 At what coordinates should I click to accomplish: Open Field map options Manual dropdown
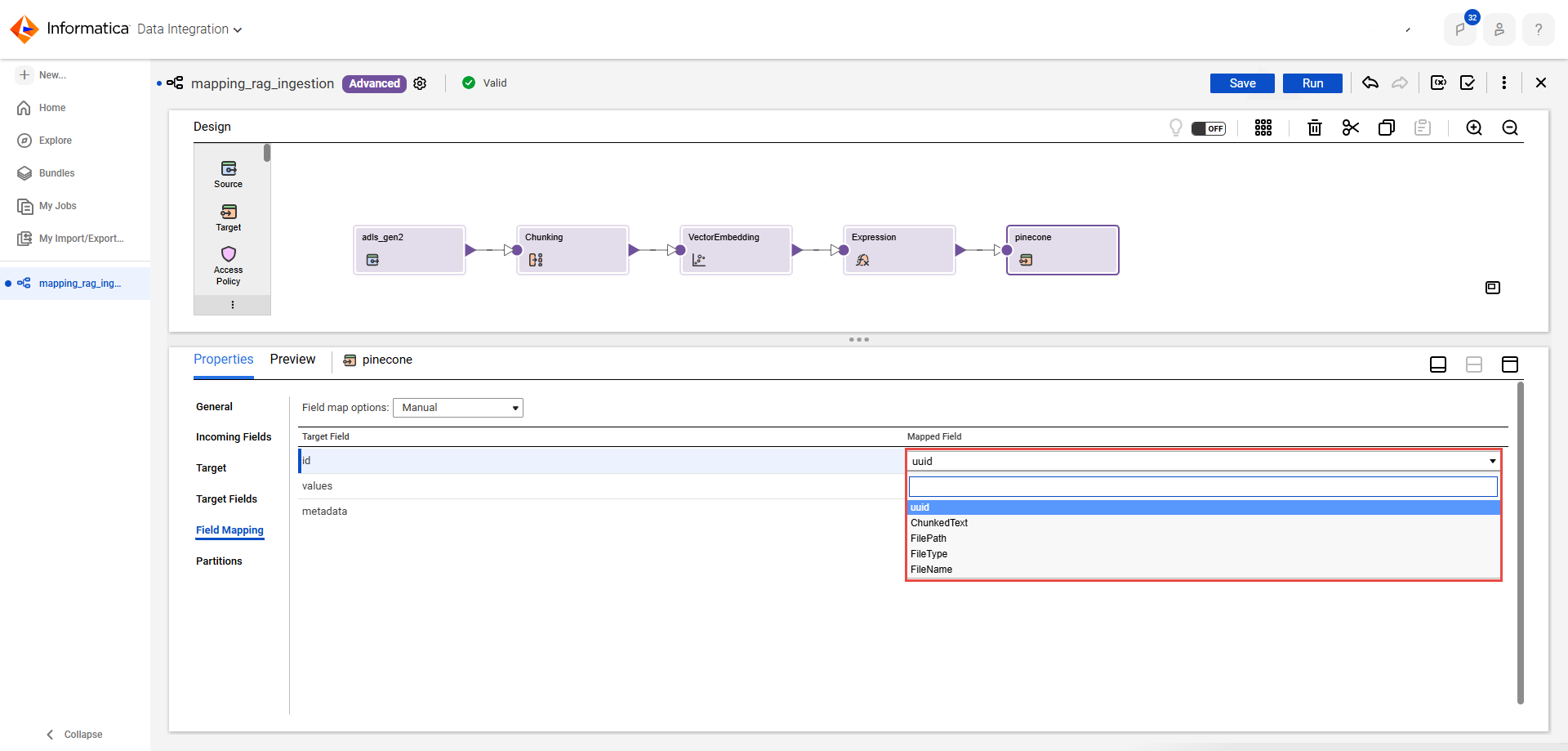click(x=458, y=408)
